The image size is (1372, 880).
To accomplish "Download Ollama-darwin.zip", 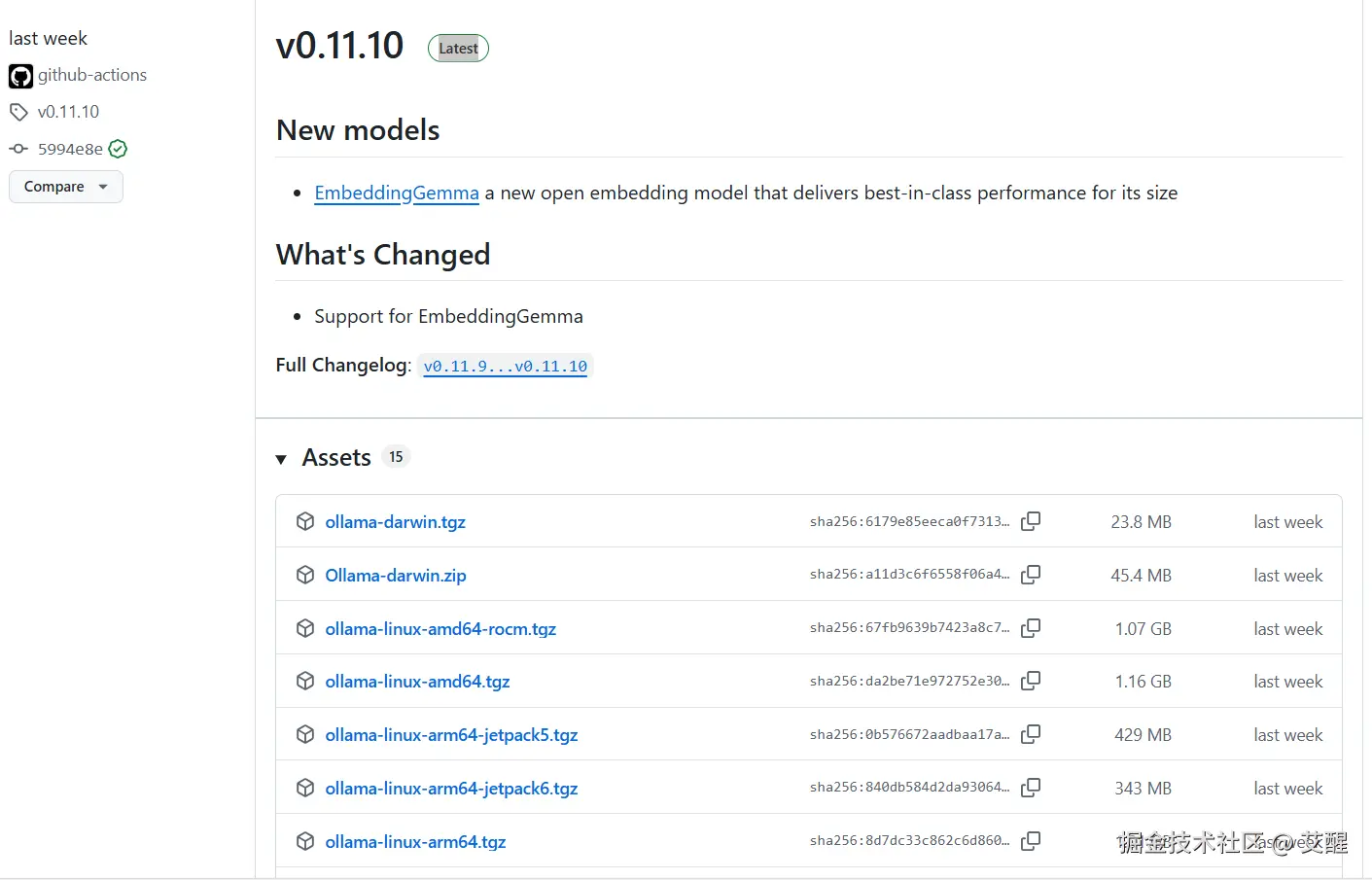I will coord(396,576).
